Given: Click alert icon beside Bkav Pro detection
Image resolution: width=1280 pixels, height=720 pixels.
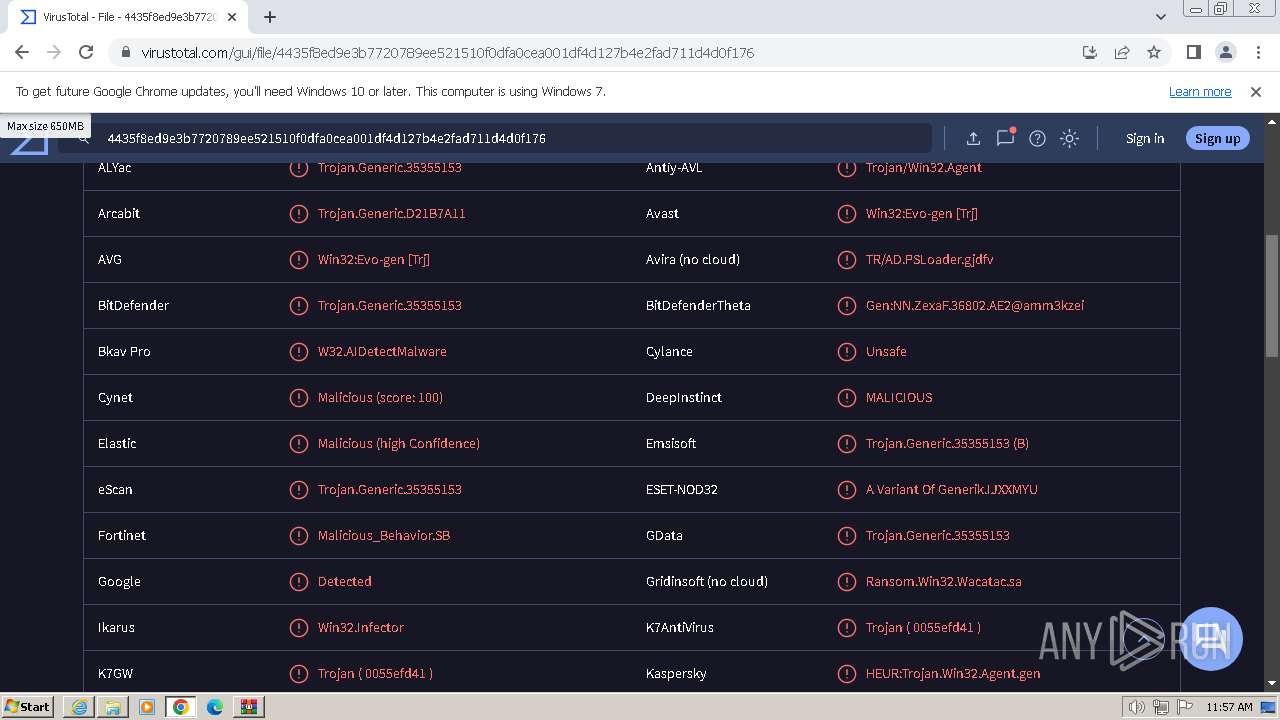Looking at the screenshot, I should point(298,351).
